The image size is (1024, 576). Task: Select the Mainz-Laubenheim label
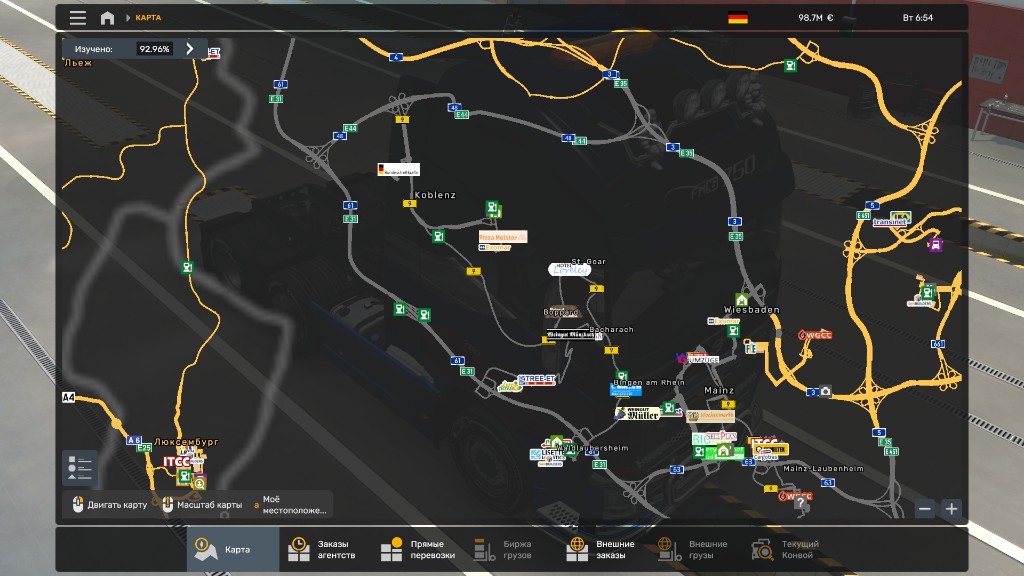point(823,468)
